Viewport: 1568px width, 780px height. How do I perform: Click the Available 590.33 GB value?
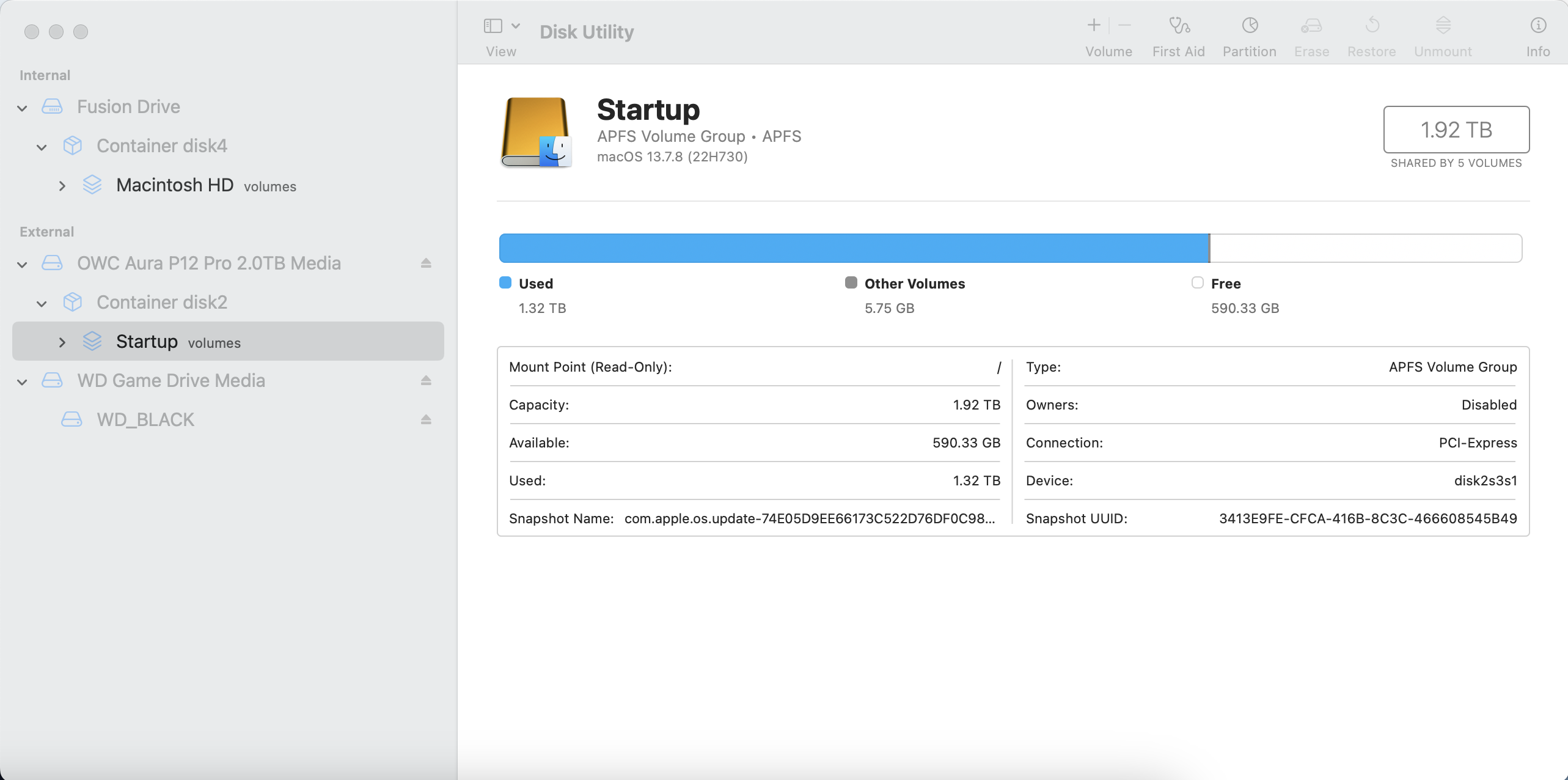pos(966,443)
